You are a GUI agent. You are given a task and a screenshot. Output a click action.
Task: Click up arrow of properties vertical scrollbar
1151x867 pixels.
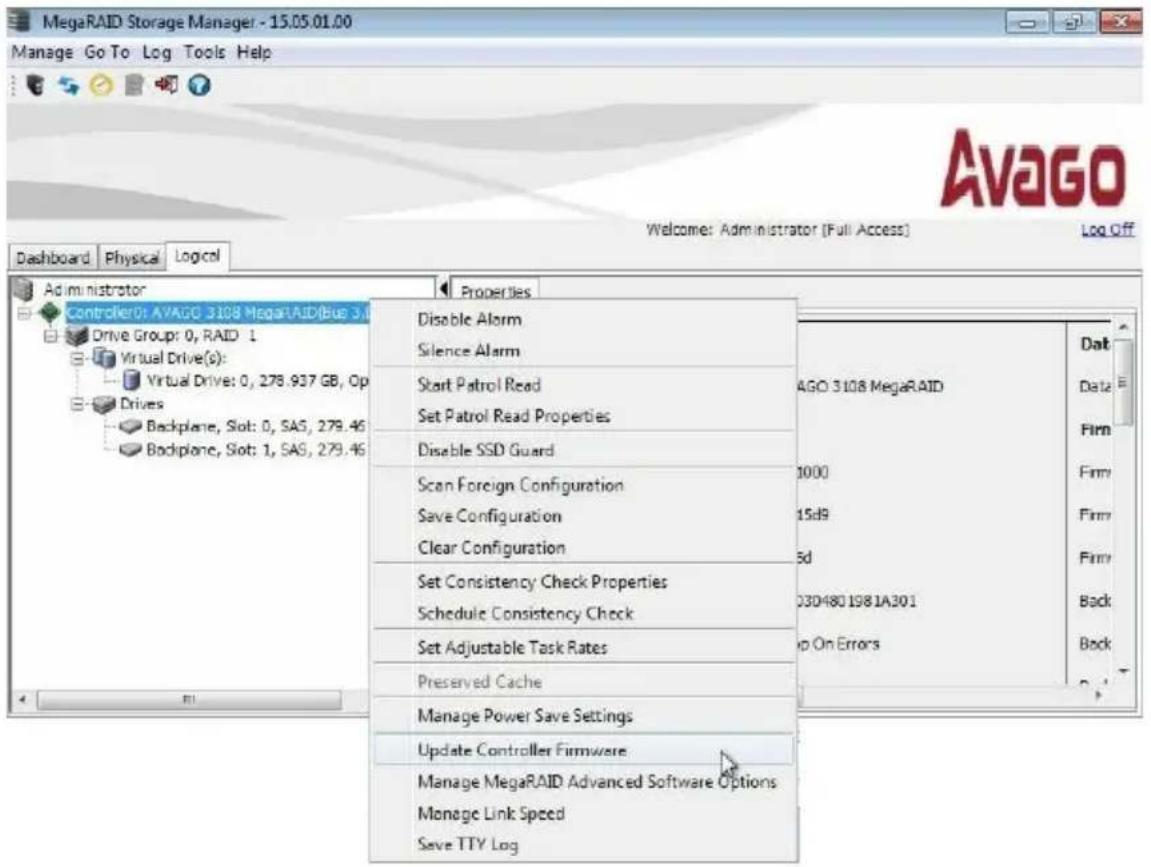(1122, 327)
